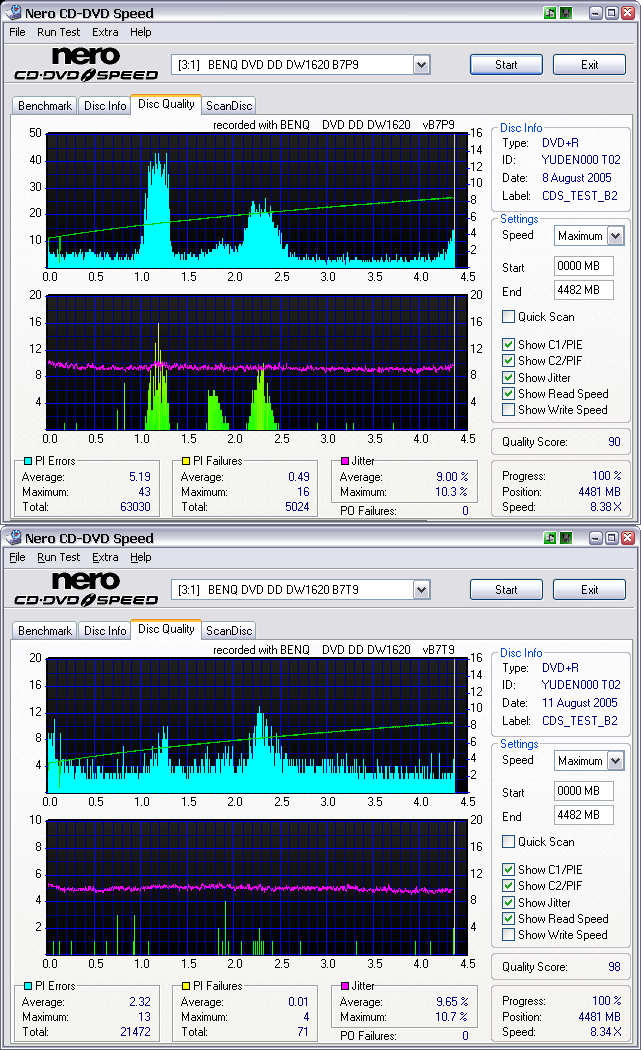Click the floppy disk save icon in B7P9 window
Viewport: 641px width, 1050px height.
pos(566,13)
